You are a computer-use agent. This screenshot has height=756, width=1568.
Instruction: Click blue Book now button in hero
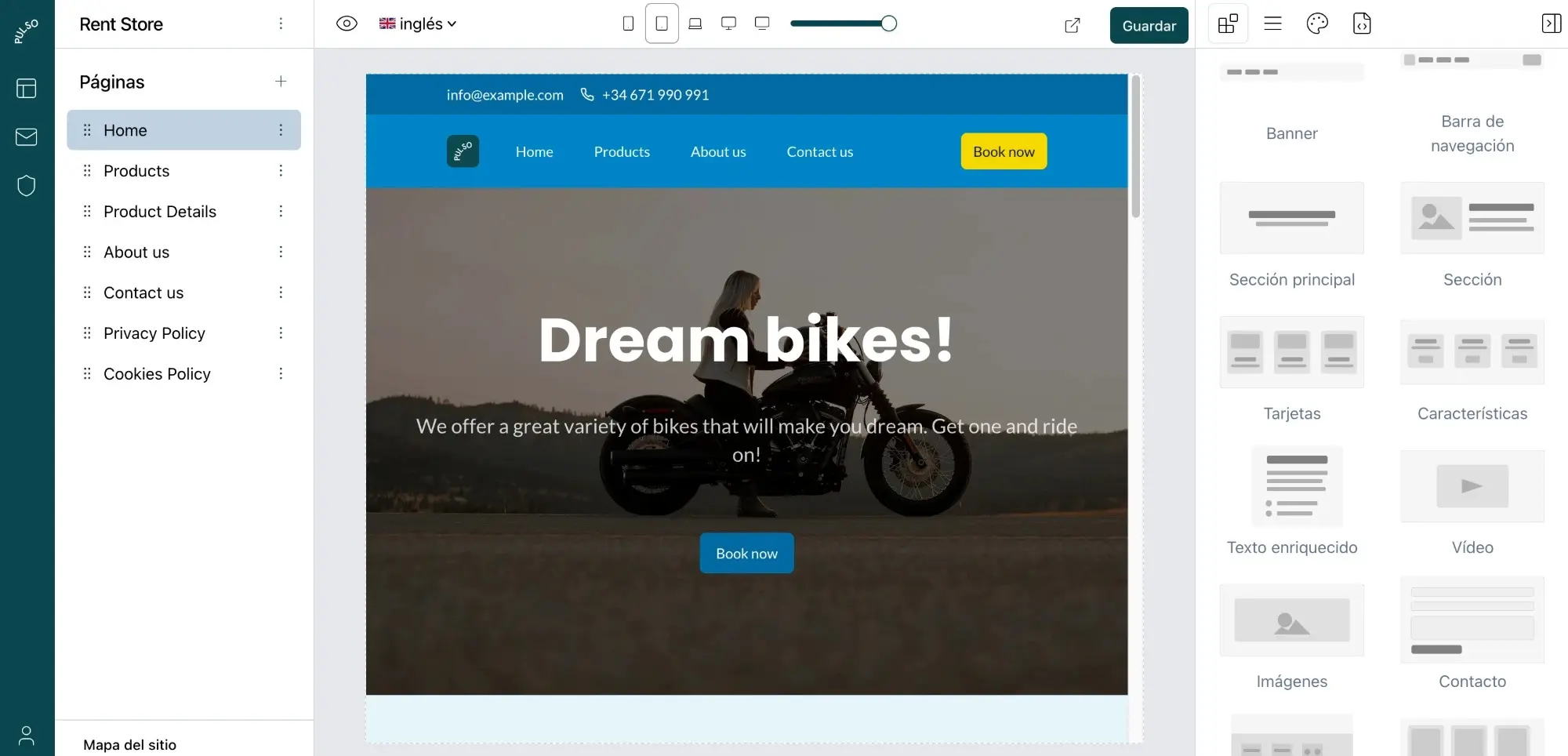[746, 554]
